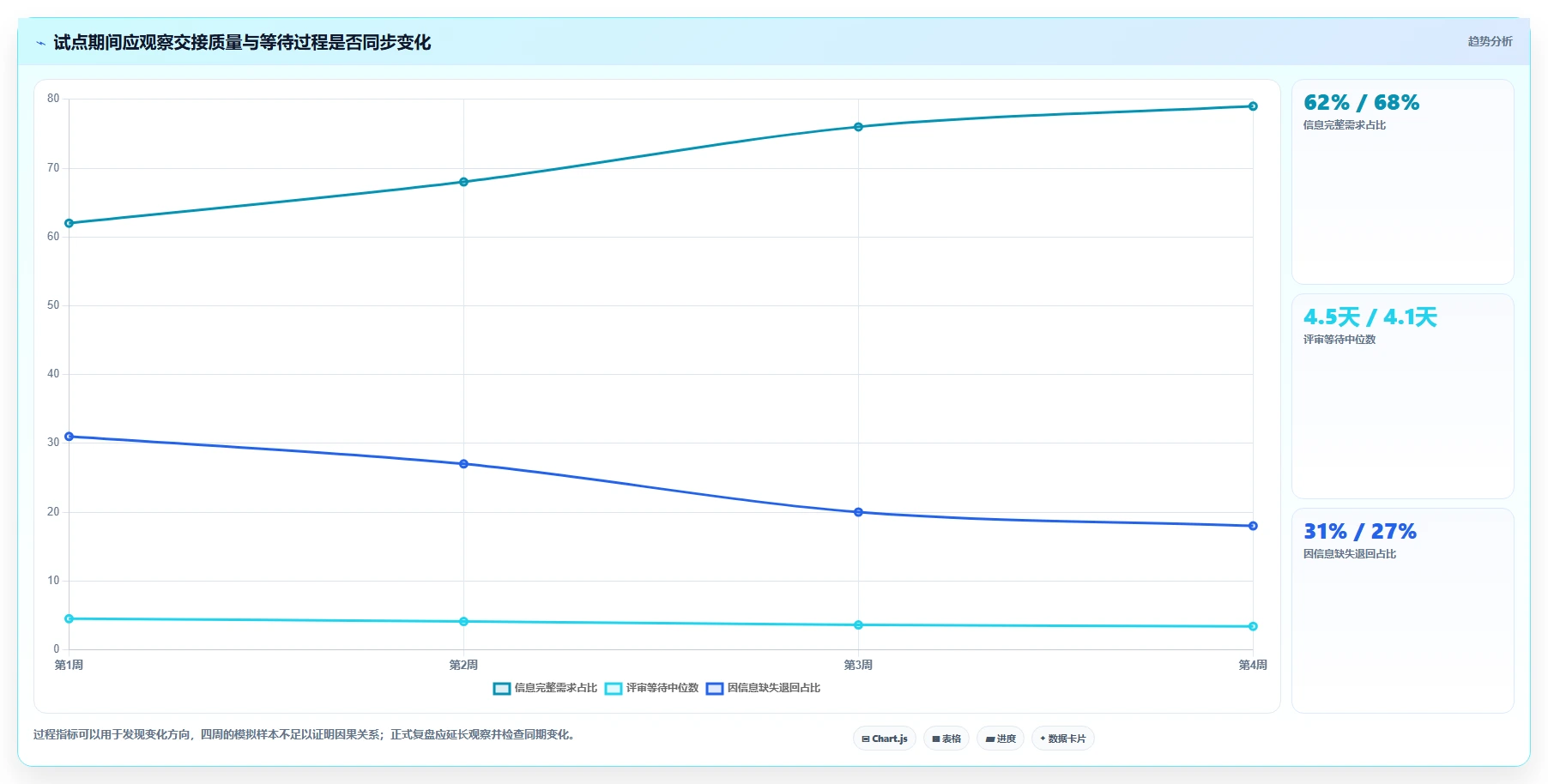Select the 数据卡片 chip

click(x=1063, y=739)
